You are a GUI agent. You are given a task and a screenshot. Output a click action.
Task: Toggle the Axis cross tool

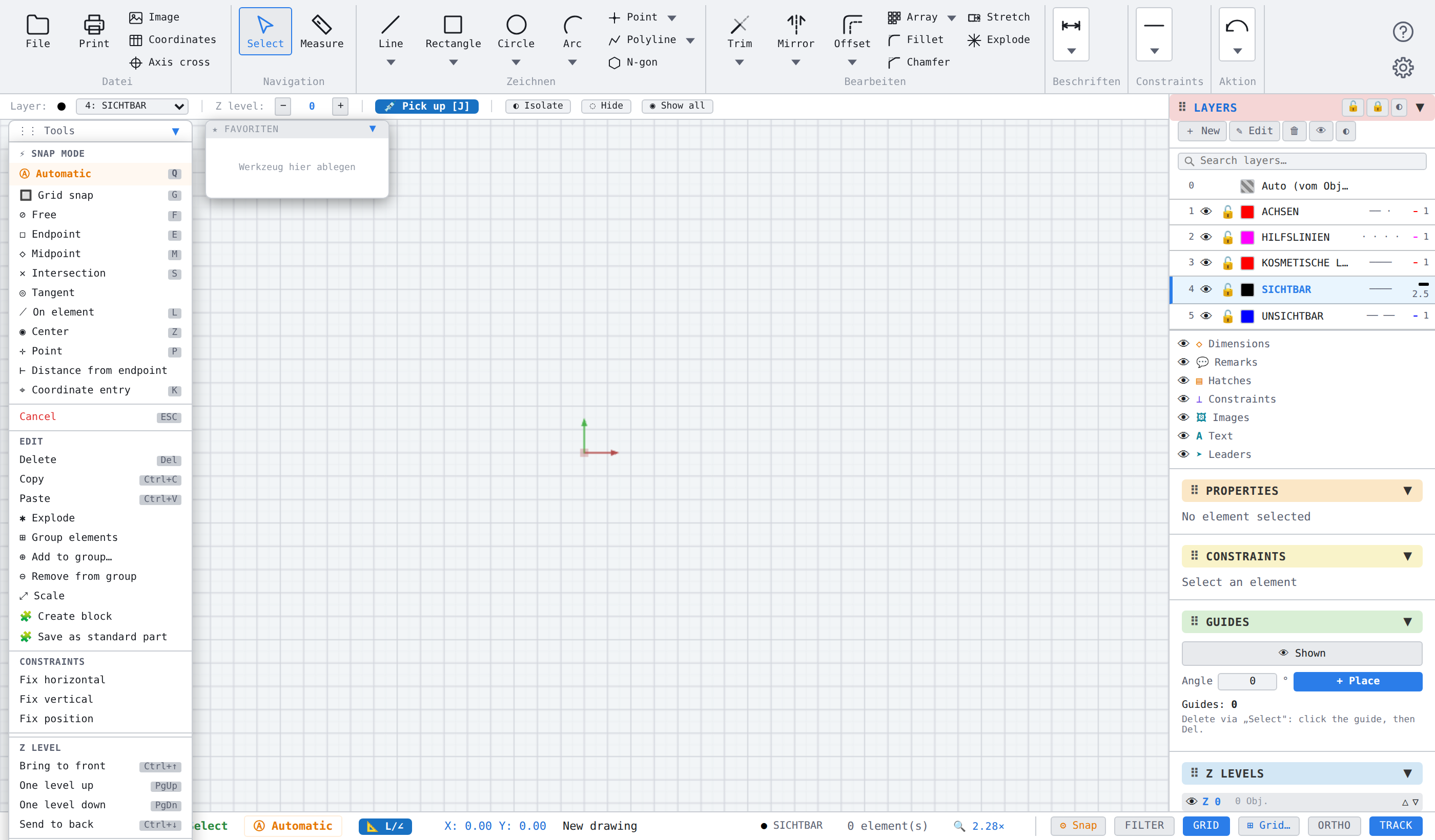tap(169, 62)
